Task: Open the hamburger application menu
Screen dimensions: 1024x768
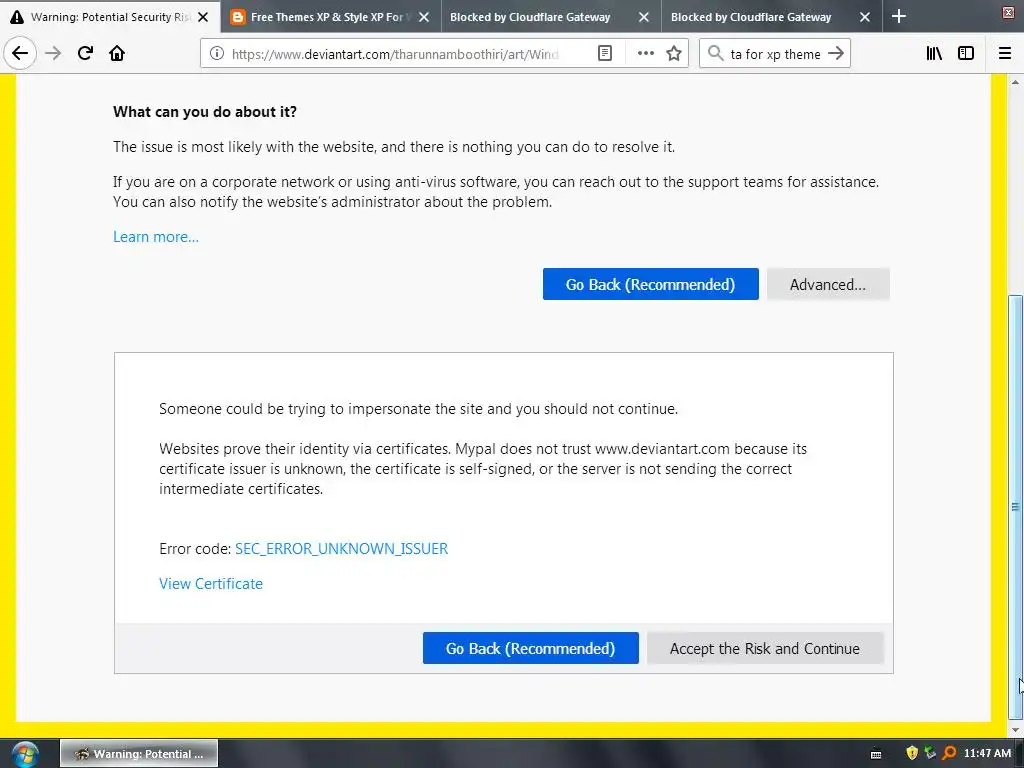Action: 1005,54
